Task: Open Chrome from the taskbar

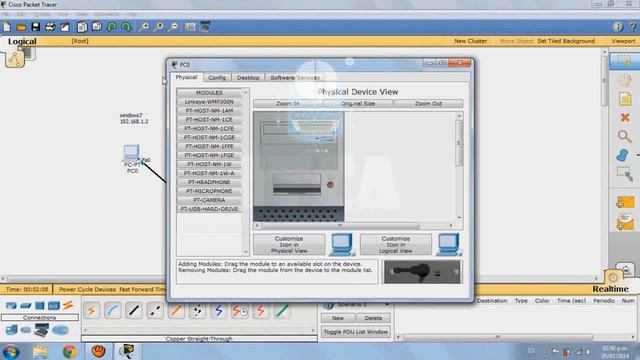Action: pos(69,351)
